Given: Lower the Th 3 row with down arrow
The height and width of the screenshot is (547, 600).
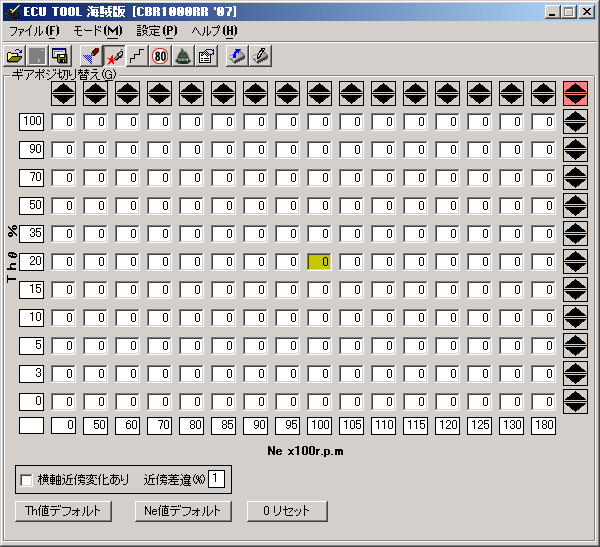Looking at the screenshot, I should pos(575,379).
